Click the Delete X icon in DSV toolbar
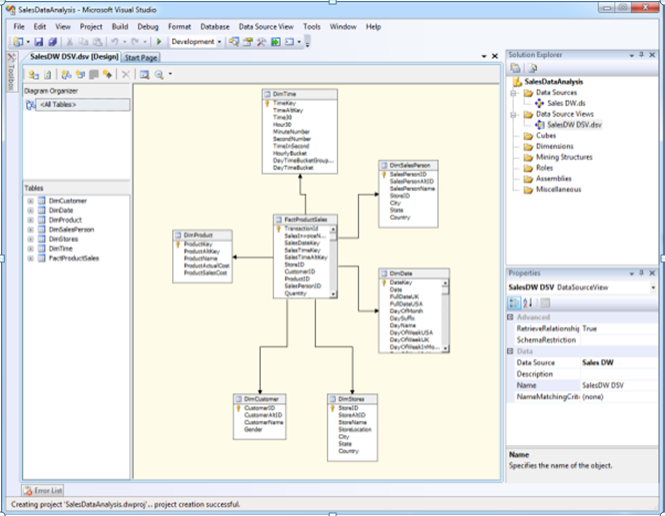 pyautogui.click(x=126, y=75)
